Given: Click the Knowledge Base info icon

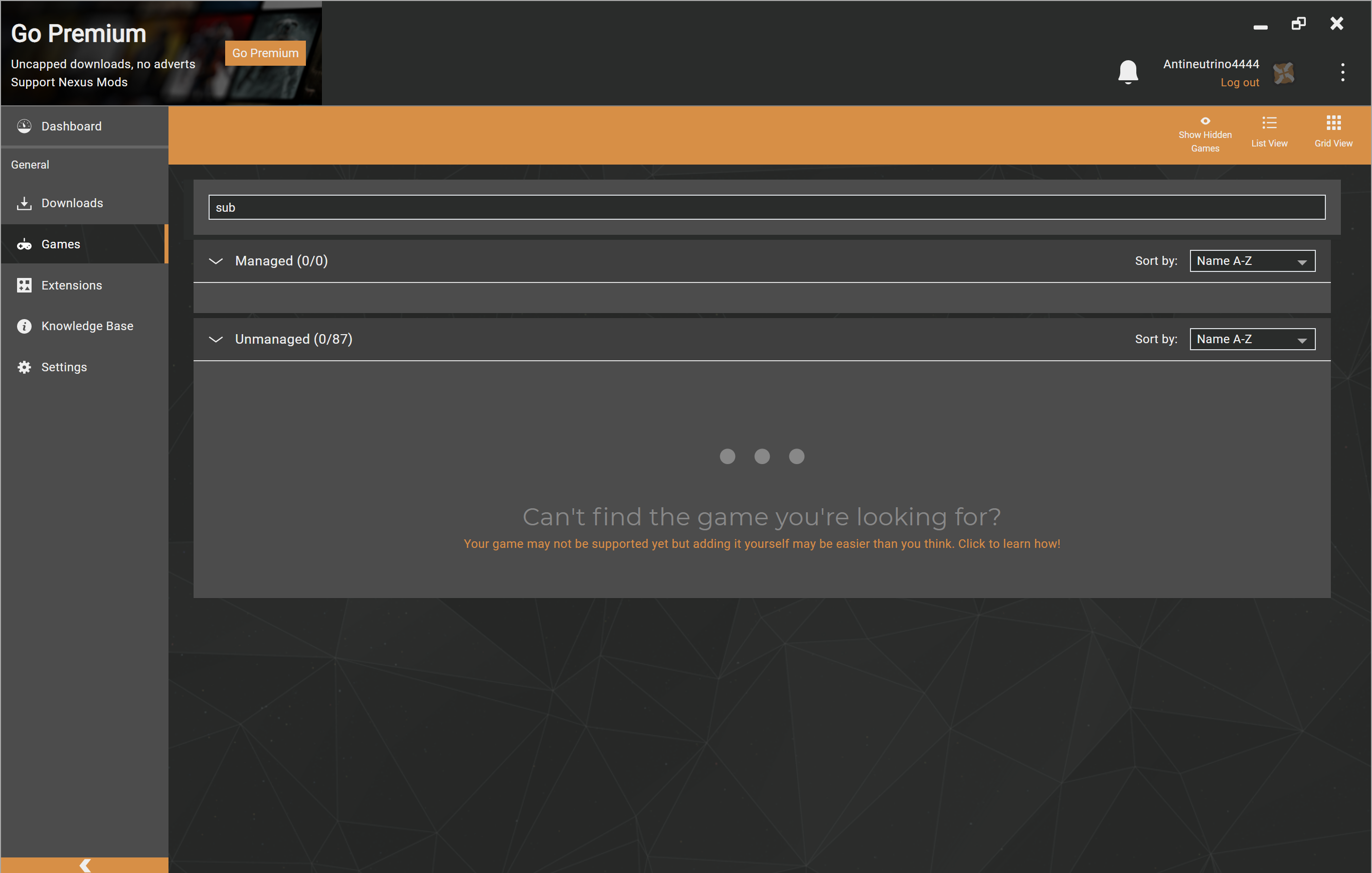Looking at the screenshot, I should (24, 326).
